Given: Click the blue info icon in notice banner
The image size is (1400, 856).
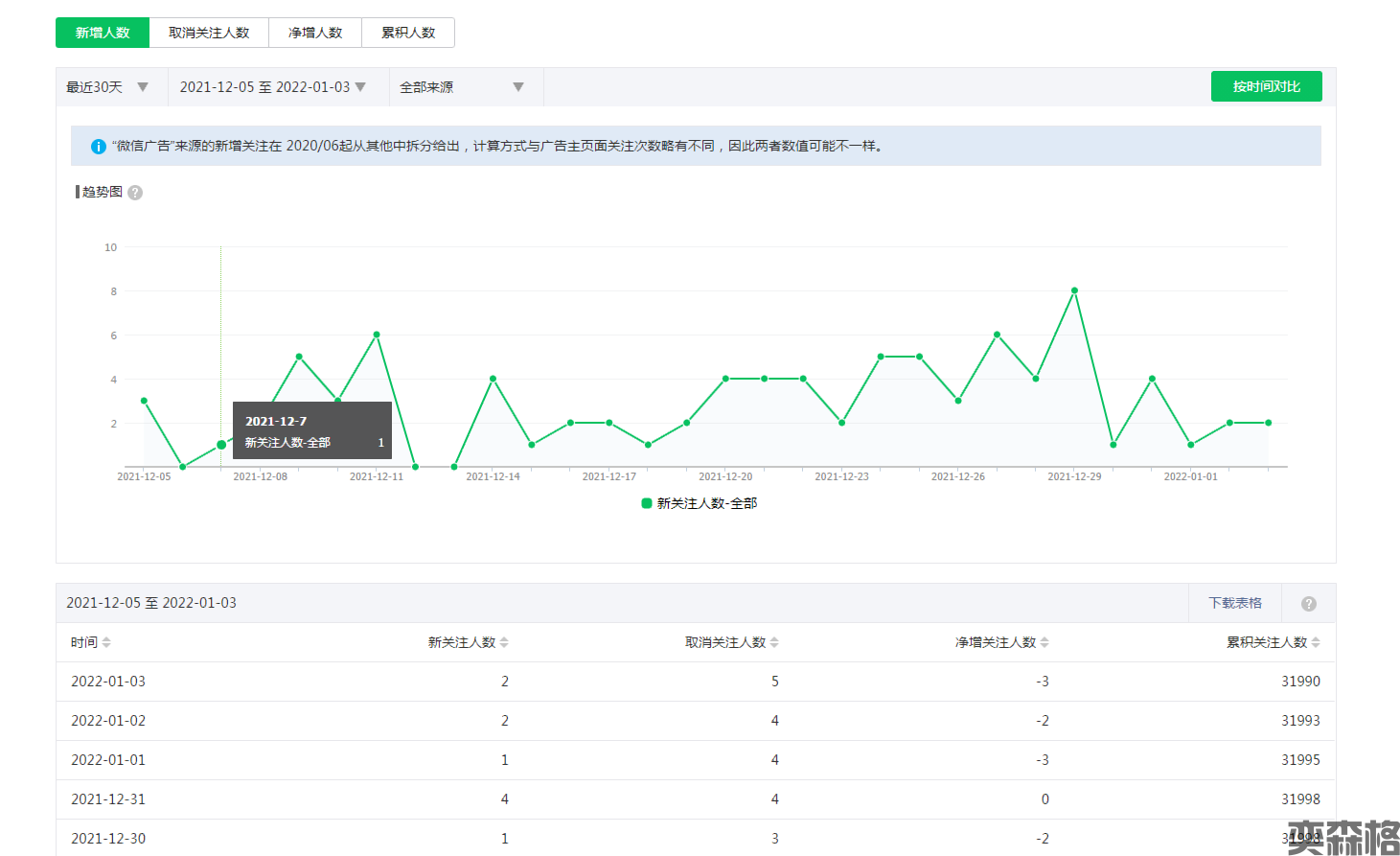Looking at the screenshot, I should click(x=98, y=147).
